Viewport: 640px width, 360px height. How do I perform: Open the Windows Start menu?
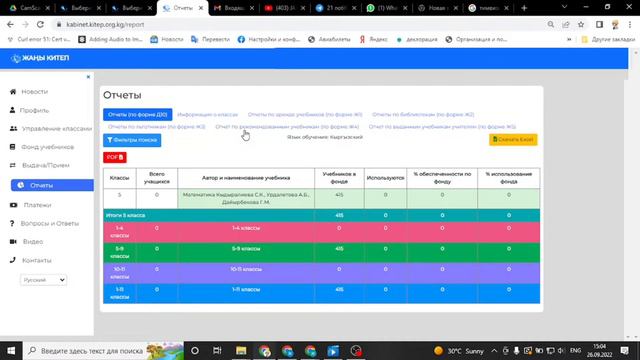coord(11,351)
